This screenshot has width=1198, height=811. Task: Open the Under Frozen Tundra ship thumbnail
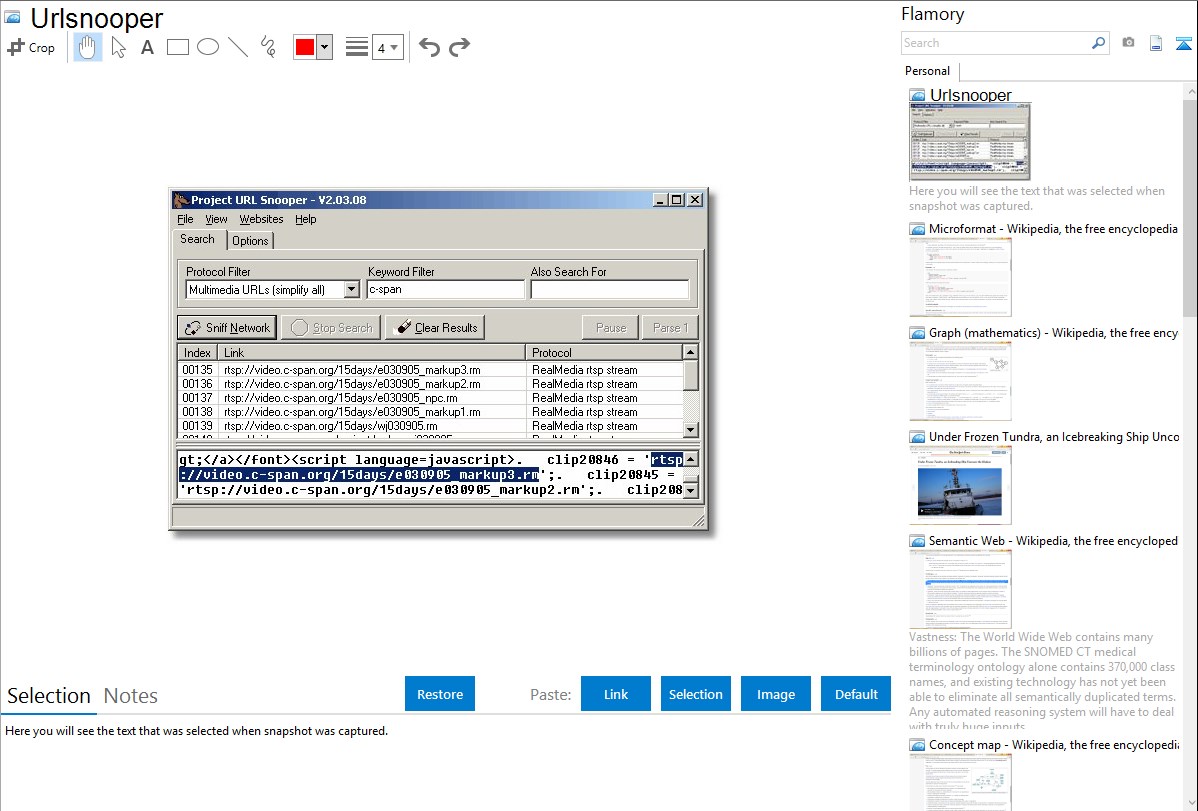point(960,485)
